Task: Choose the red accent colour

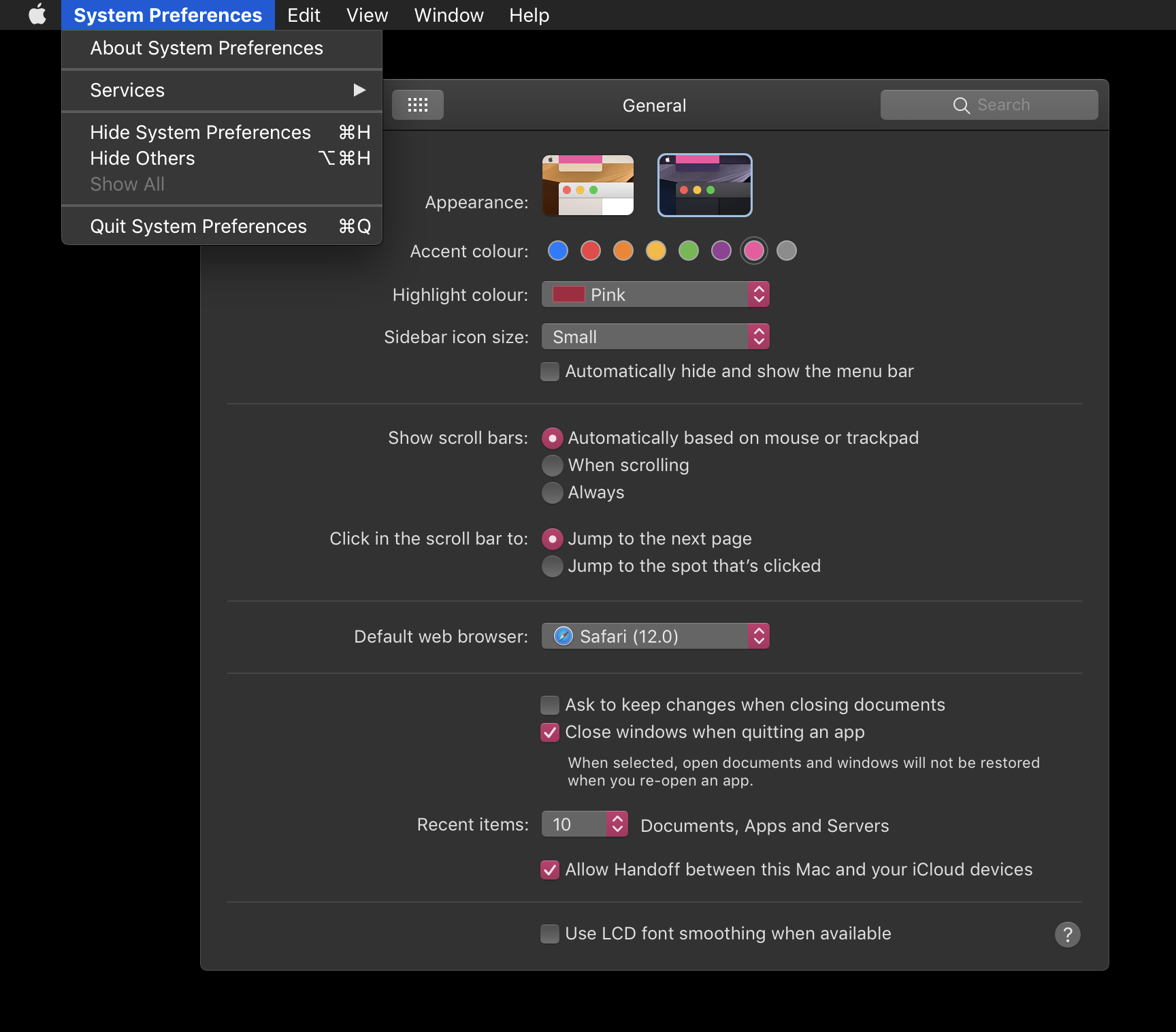Action: 591,251
